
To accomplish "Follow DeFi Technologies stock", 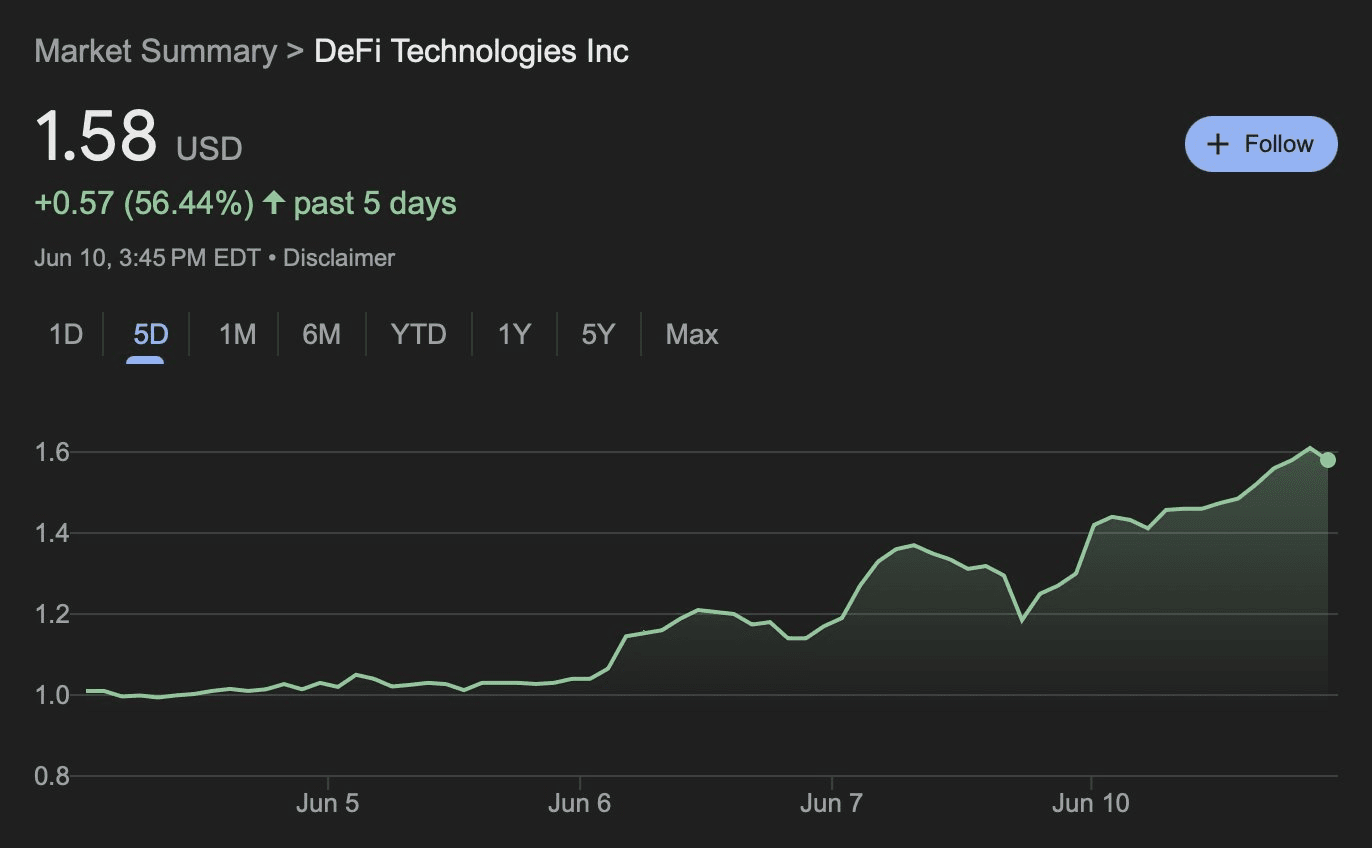I will point(1261,144).
